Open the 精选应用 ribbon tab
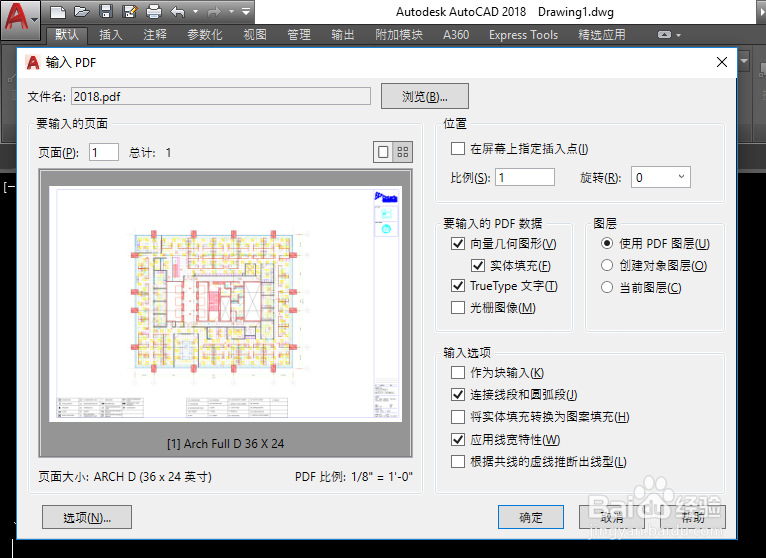 602,35
